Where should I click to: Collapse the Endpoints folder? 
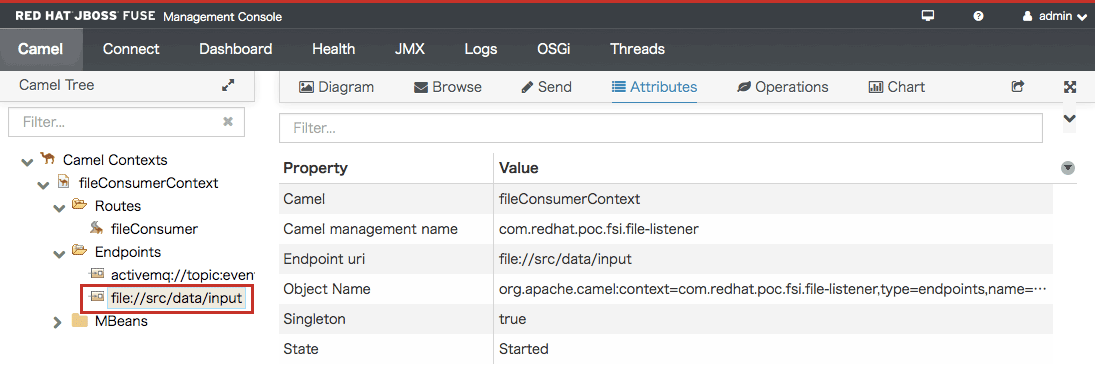click(59, 253)
